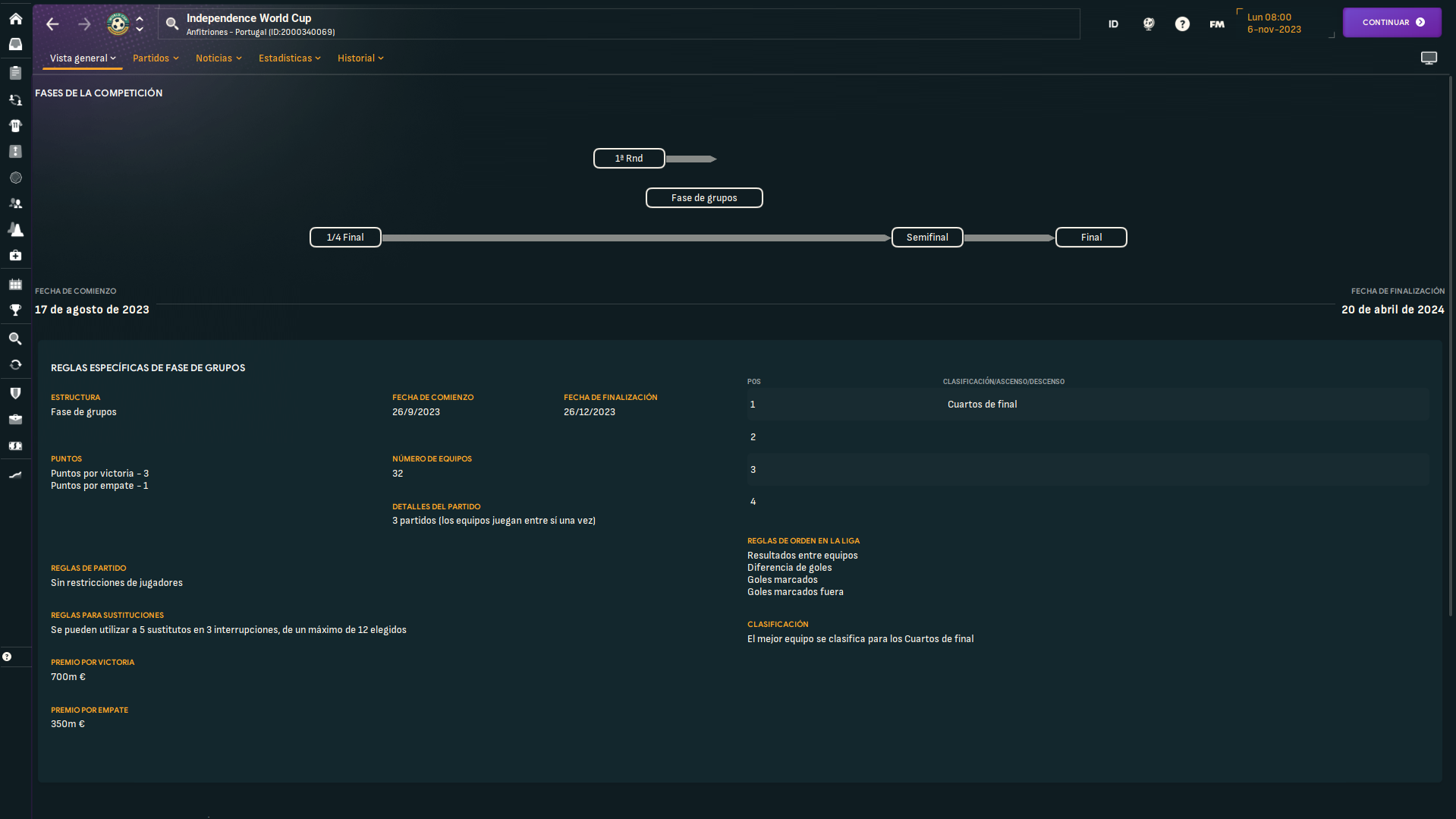Open the Tactics shirt icon in sidebar

[15, 125]
